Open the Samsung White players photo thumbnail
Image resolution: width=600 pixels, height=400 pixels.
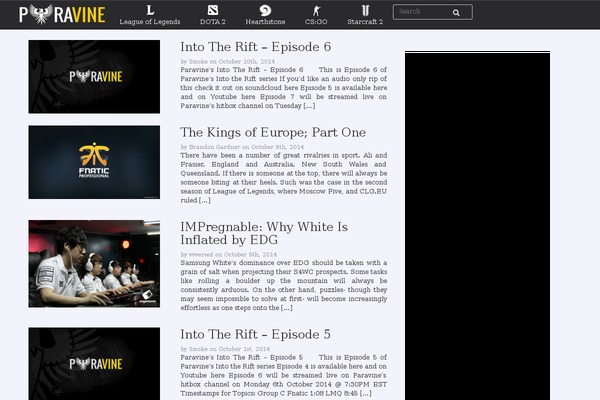pyautogui.click(x=94, y=263)
